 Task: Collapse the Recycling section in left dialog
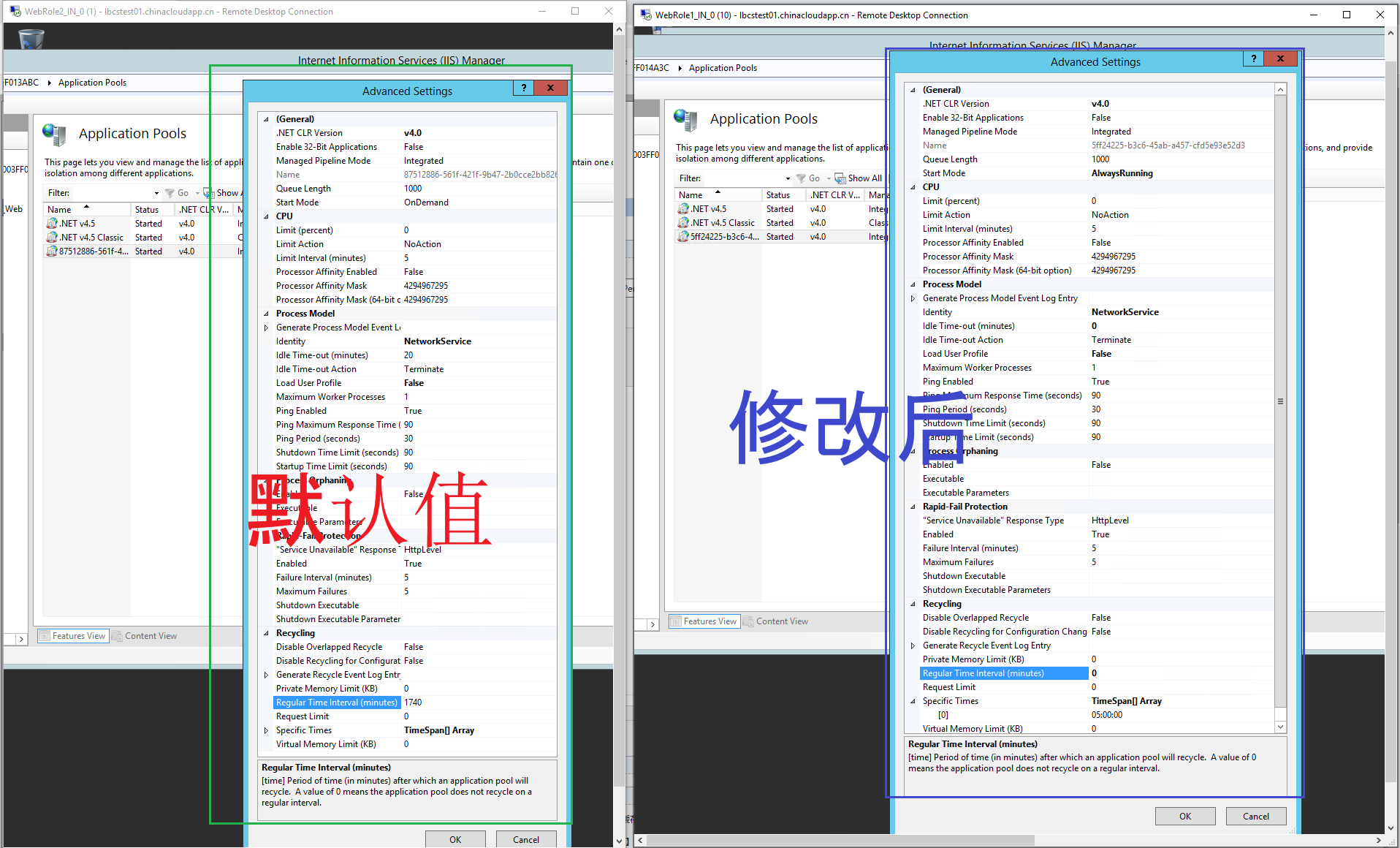[266, 633]
